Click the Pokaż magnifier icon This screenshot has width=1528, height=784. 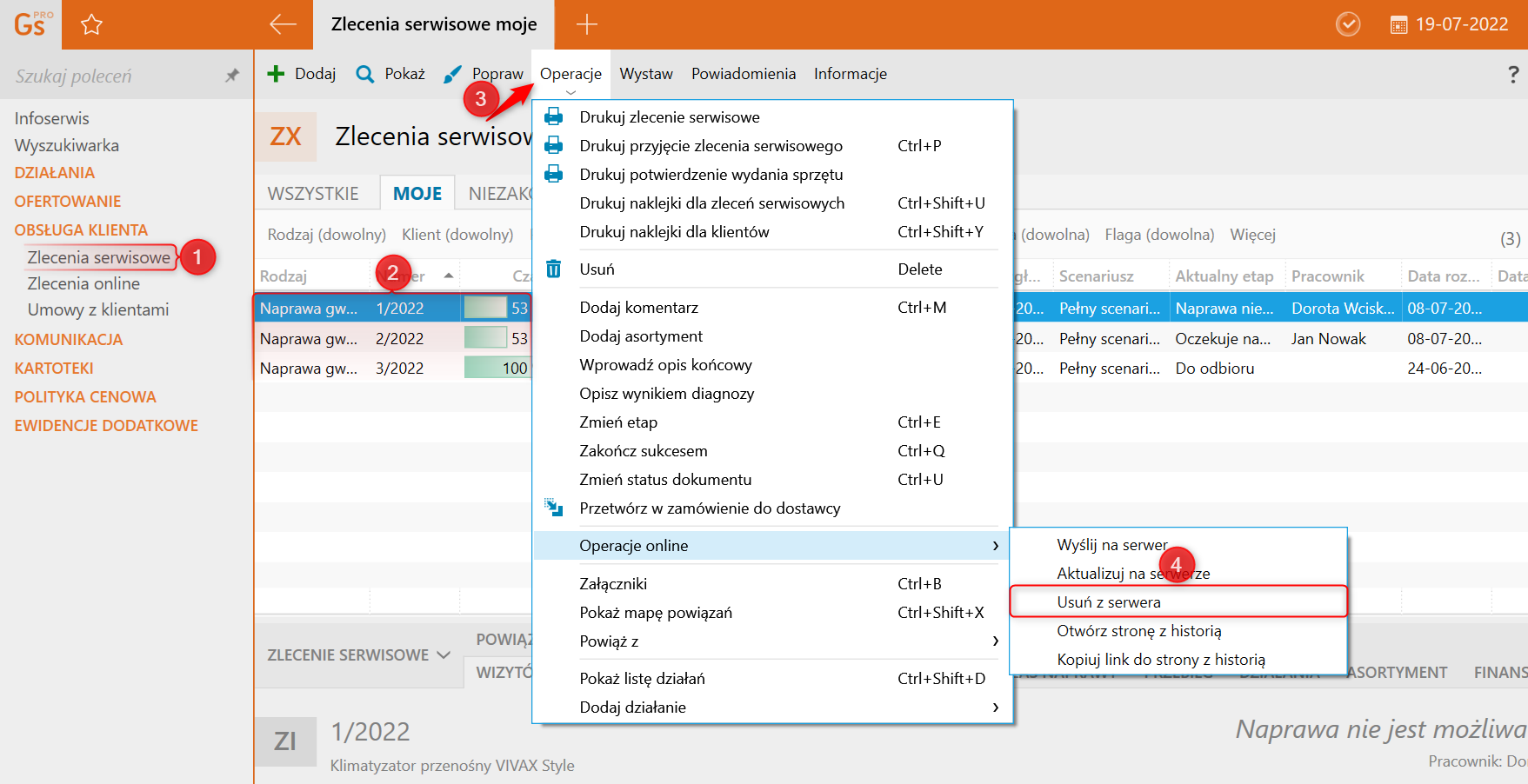click(x=365, y=74)
